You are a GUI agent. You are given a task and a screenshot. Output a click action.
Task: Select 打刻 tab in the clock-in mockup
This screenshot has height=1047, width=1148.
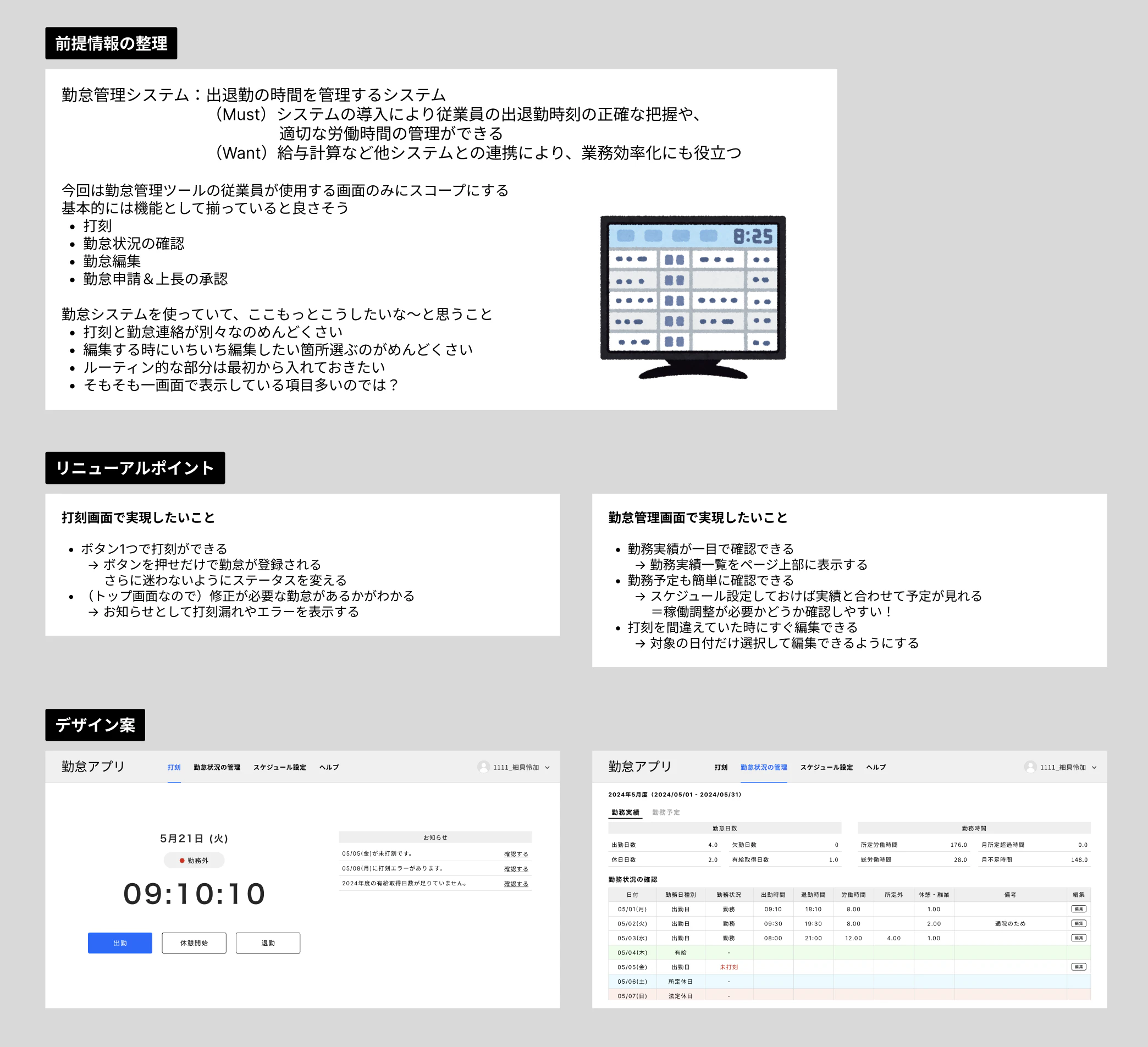coord(174,767)
